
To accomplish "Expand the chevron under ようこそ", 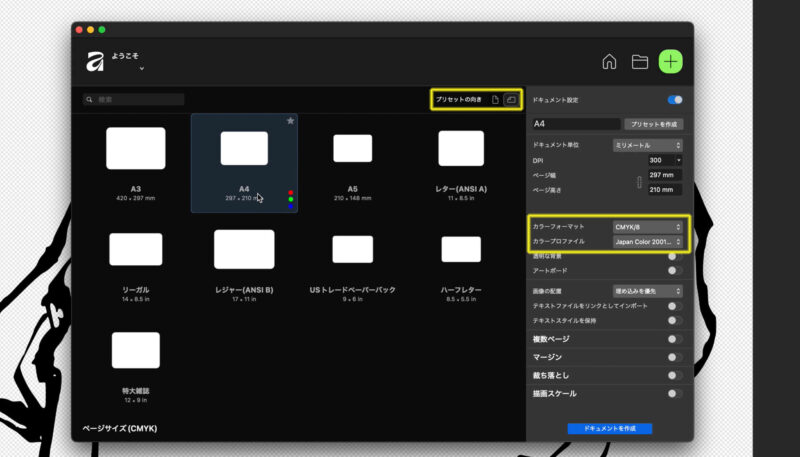I will click(x=141, y=68).
